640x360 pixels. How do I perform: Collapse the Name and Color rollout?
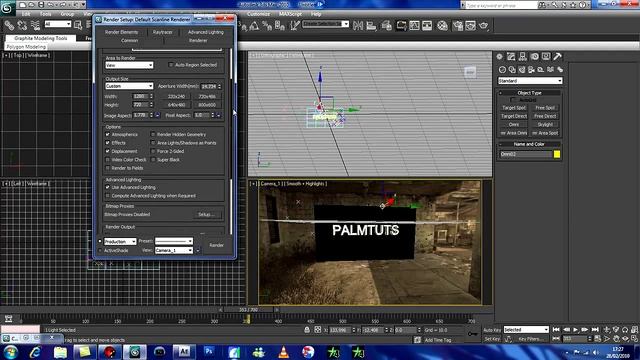click(x=529, y=144)
